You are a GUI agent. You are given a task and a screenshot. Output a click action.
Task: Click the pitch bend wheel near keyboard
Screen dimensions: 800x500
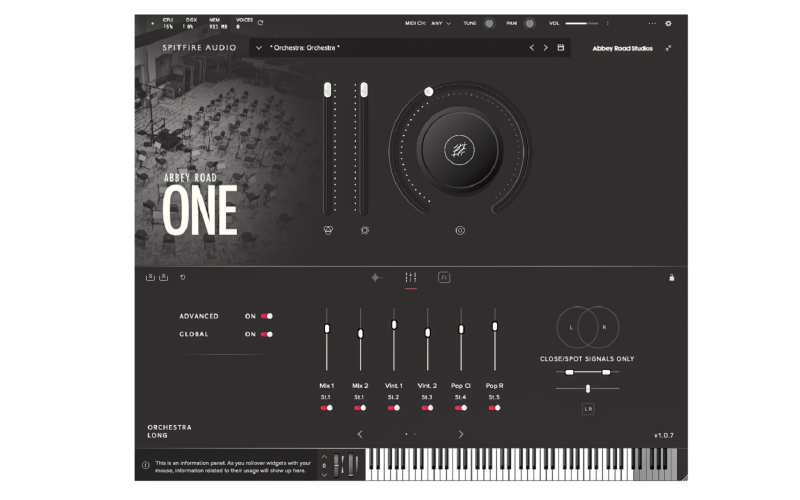tap(337, 465)
